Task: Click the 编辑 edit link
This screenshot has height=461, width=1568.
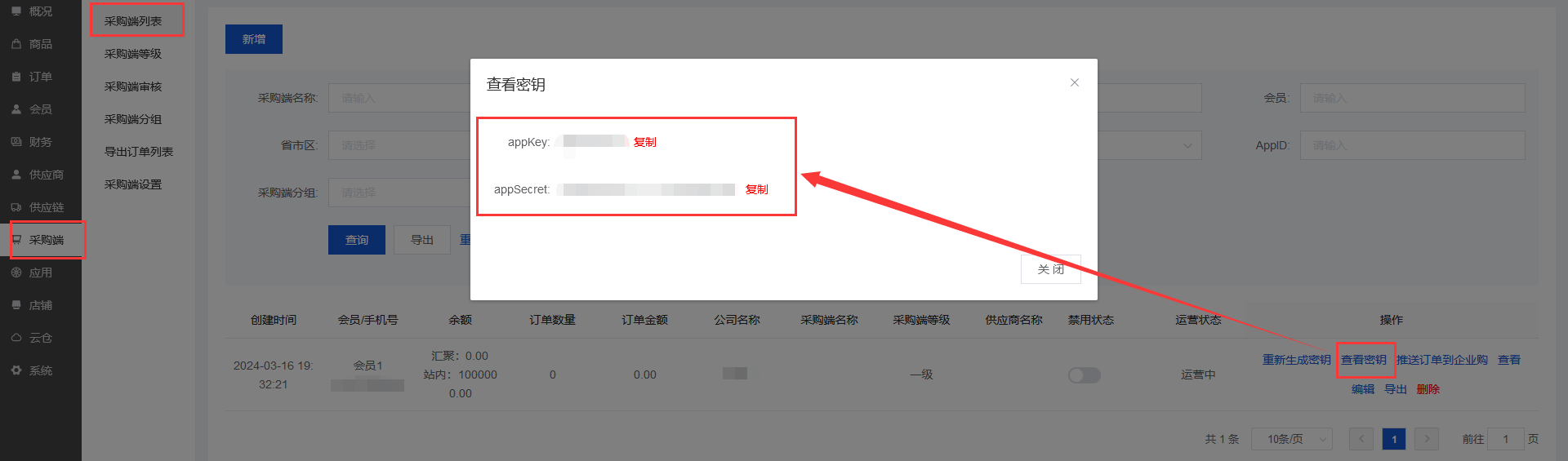Action: (1363, 389)
